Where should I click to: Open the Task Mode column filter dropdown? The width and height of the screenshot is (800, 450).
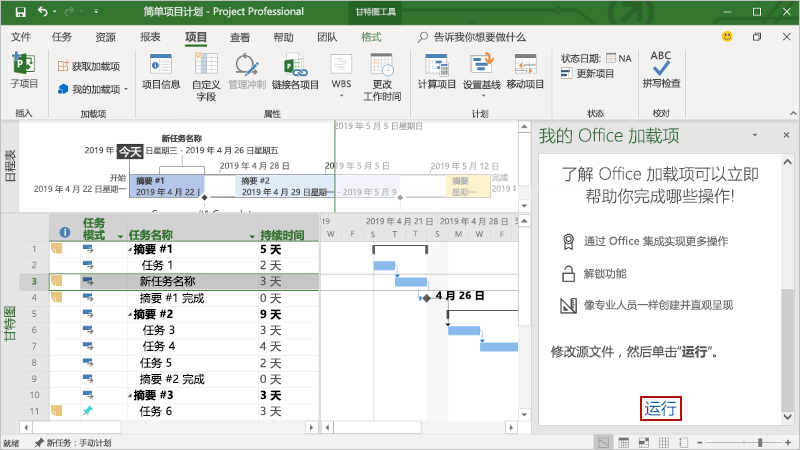tap(120, 236)
